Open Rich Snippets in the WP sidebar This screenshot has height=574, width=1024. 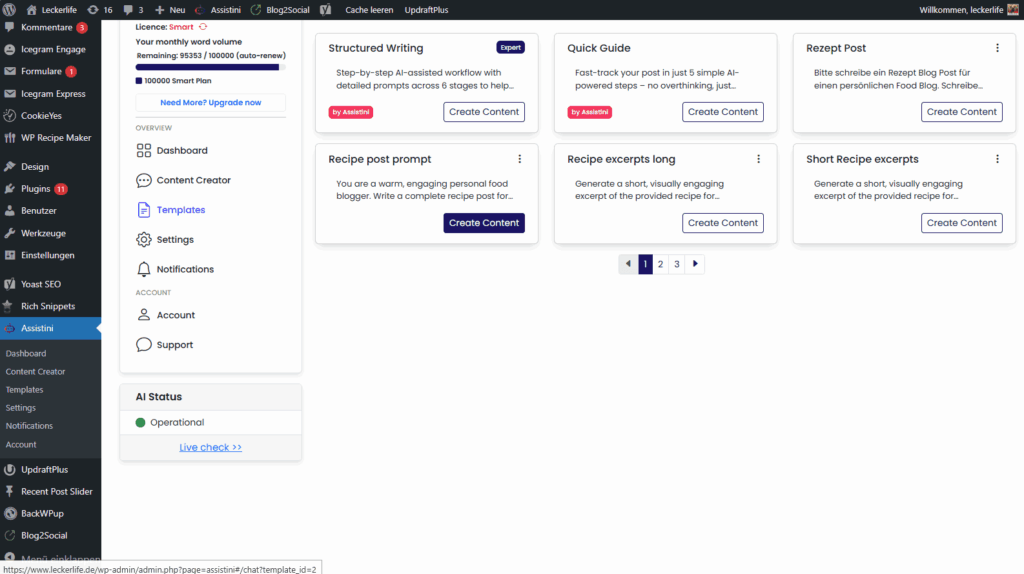click(x=48, y=306)
